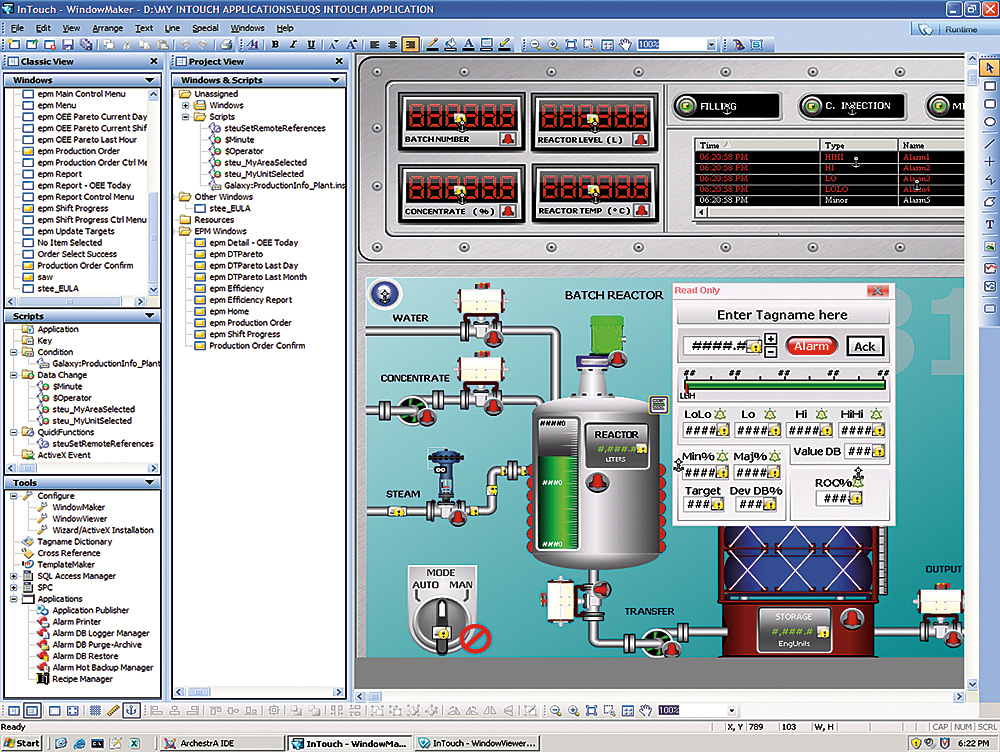This screenshot has height=752, width=1000.
Task: Select the Pan hand tool
Action: pyautogui.click(x=625, y=45)
